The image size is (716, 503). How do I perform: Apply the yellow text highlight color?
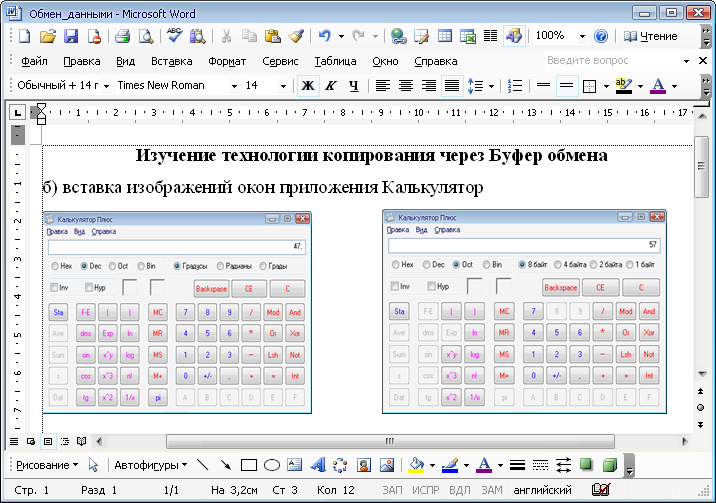(x=624, y=85)
